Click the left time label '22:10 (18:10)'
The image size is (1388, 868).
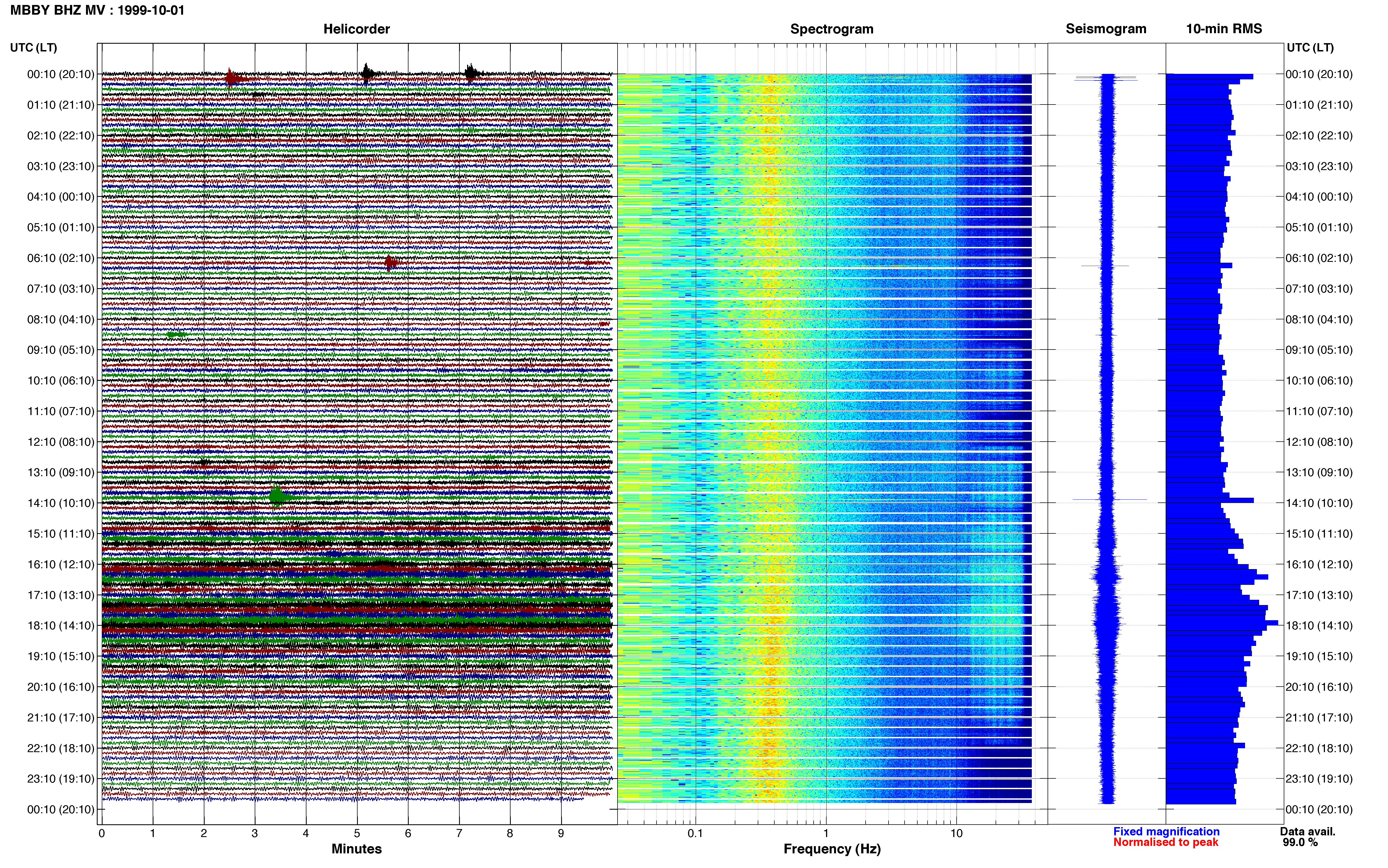point(61,748)
